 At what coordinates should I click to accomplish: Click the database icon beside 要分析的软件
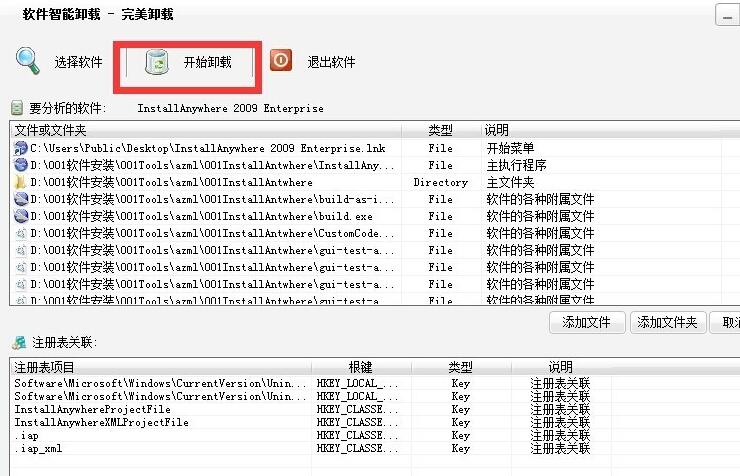[x=17, y=107]
